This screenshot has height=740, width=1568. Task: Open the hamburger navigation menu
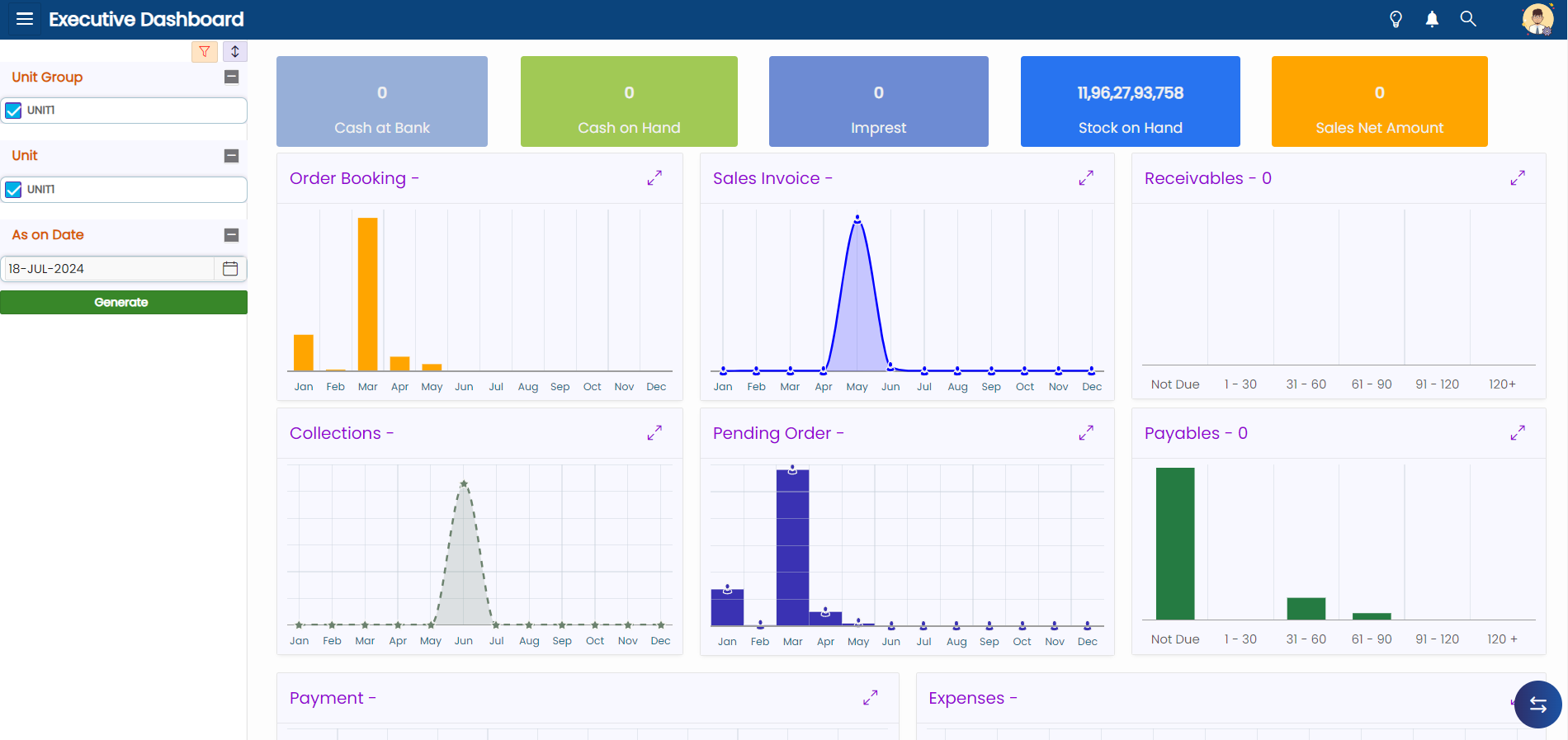coord(25,19)
